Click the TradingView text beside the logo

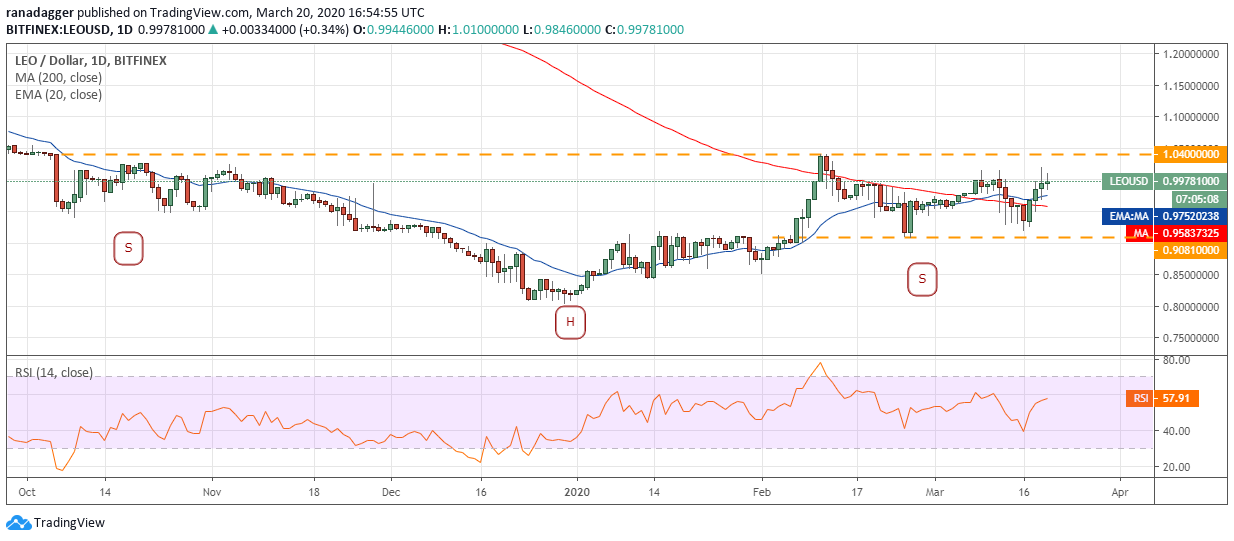pos(69,523)
